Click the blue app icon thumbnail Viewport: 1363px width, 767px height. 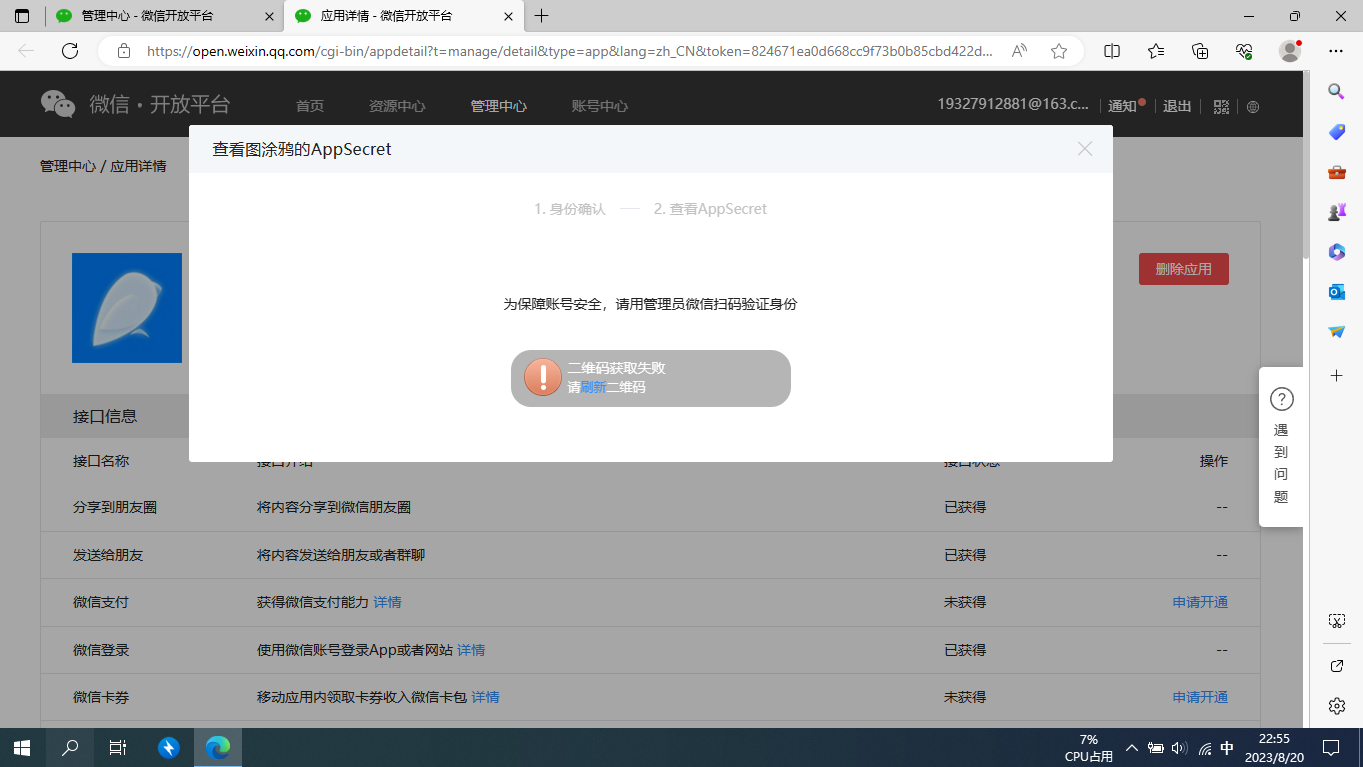[x=127, y=308]
